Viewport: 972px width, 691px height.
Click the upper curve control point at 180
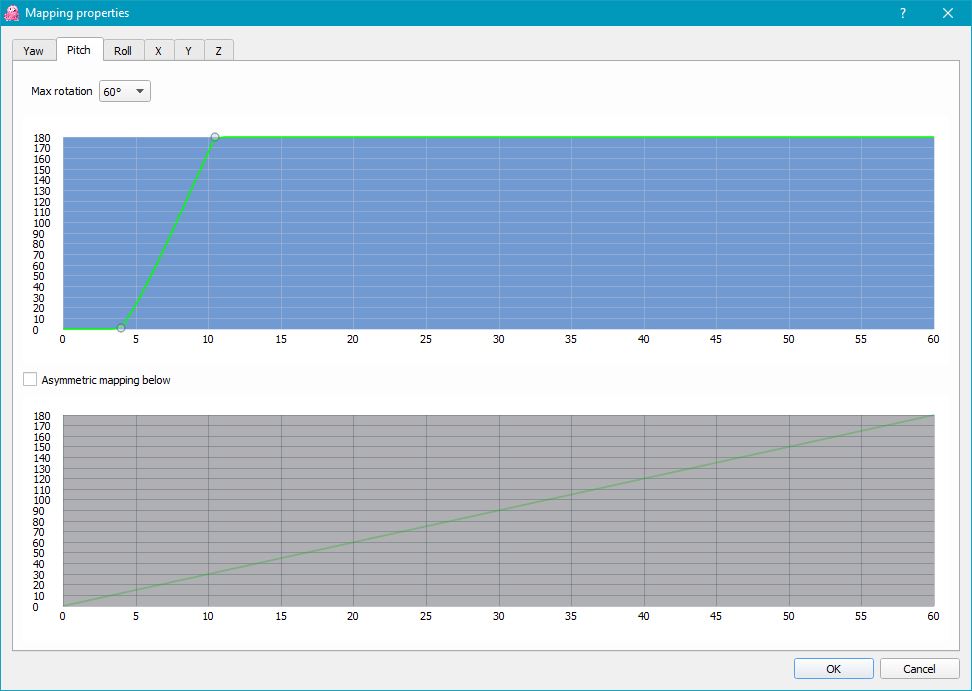tap(214, 137)
